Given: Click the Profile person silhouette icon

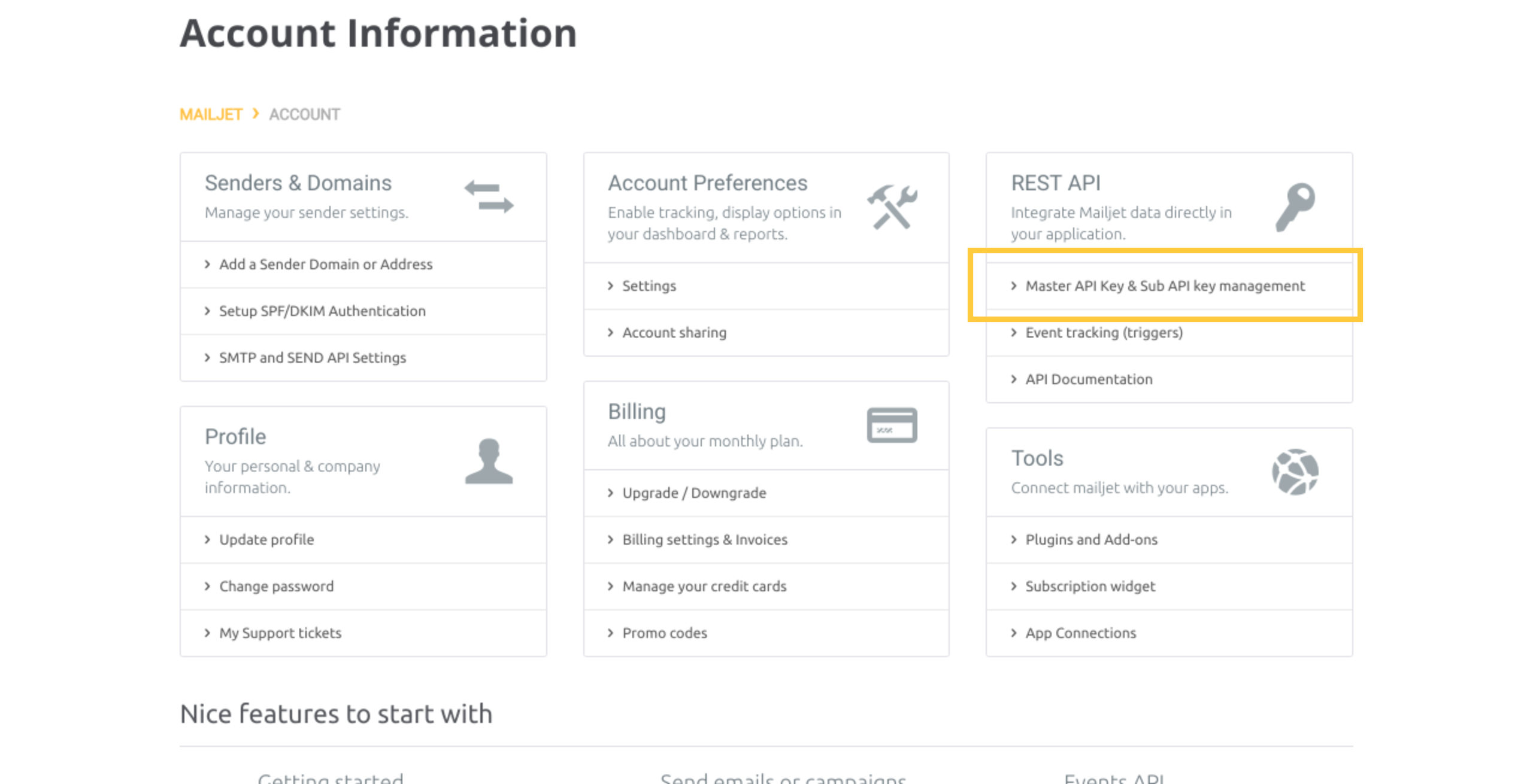Looking at the screenshot, I should click(489, 461).
